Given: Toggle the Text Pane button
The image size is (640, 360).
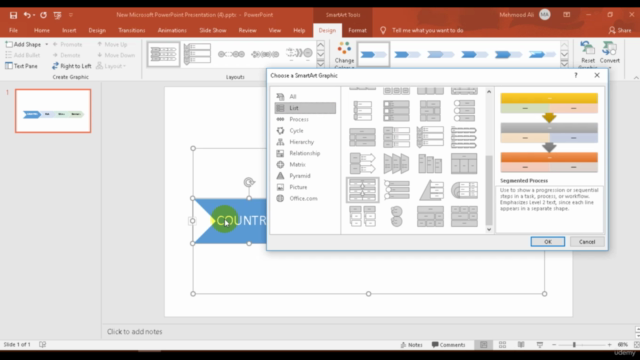Looking at the screenshot, I should point(21,66).
